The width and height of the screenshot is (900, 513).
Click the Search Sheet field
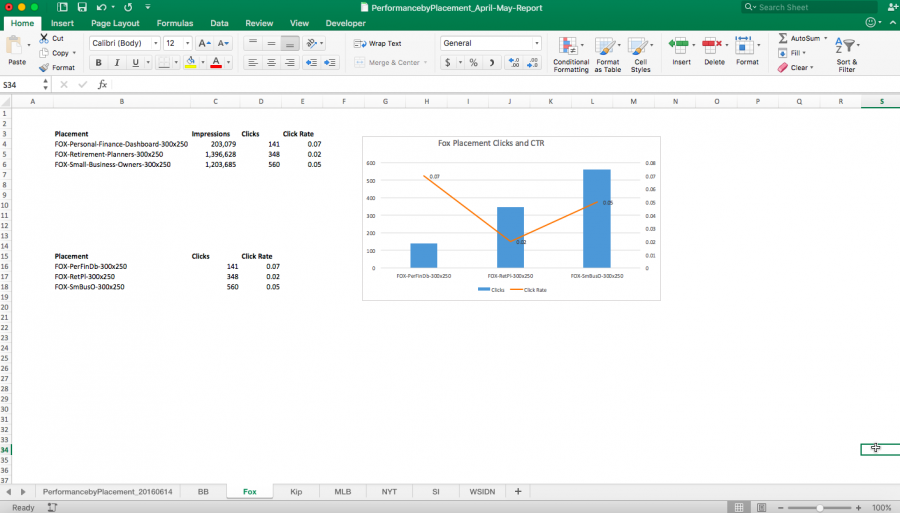click(809, 7)
